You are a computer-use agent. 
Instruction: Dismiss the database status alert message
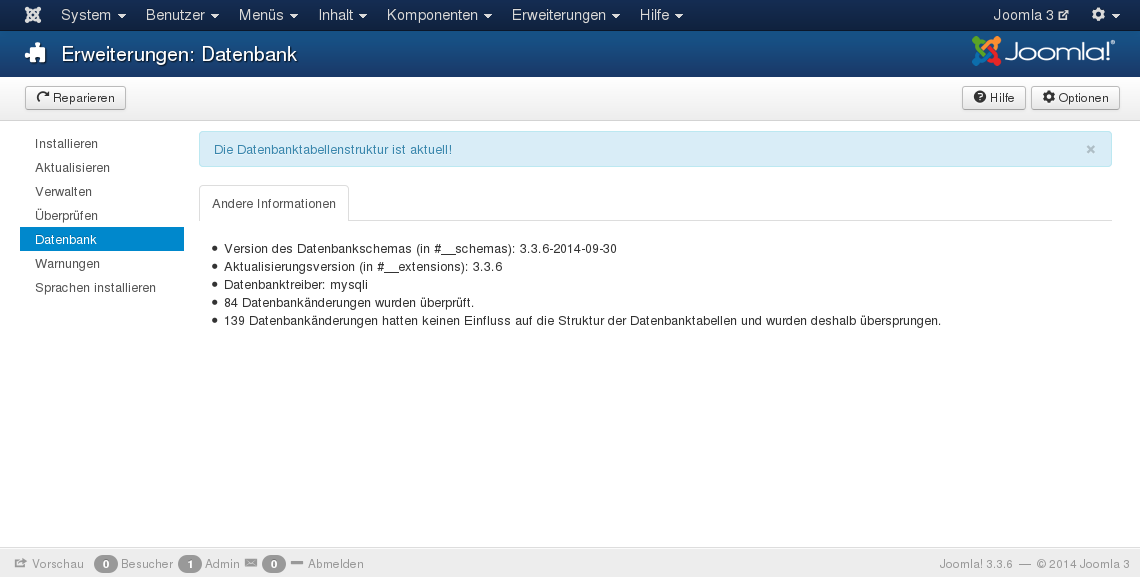[1090, 149]
